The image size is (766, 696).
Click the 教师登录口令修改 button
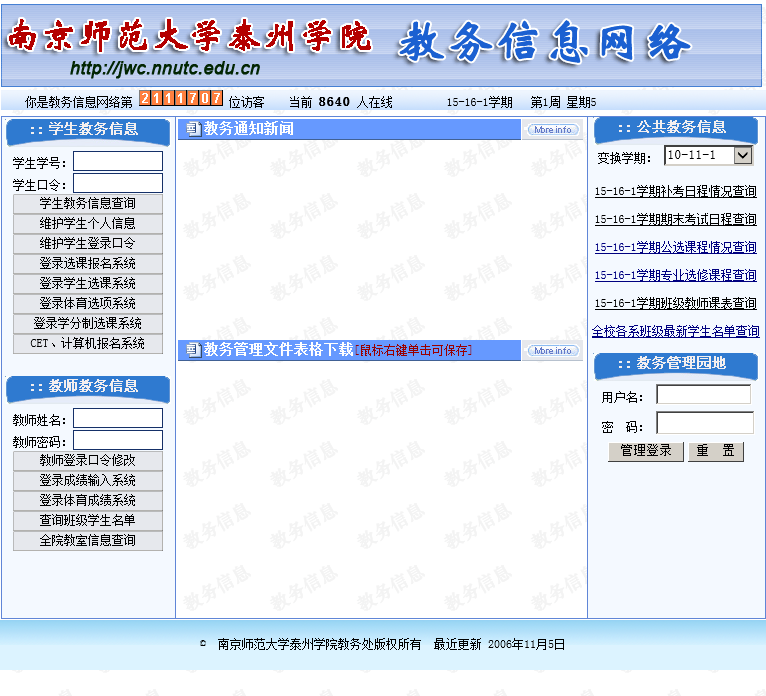[88, 461]
